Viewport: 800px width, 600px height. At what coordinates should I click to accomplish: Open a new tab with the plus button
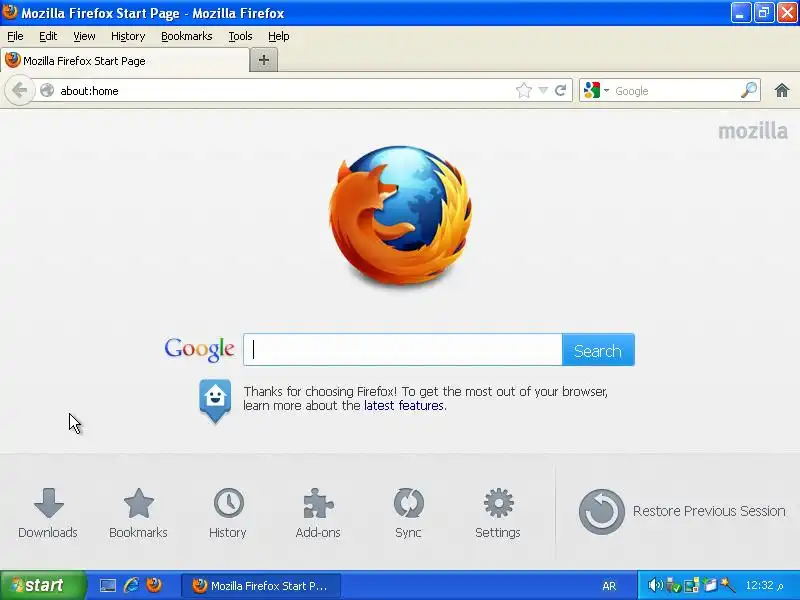pyautogui.click(x=264, y=60)
